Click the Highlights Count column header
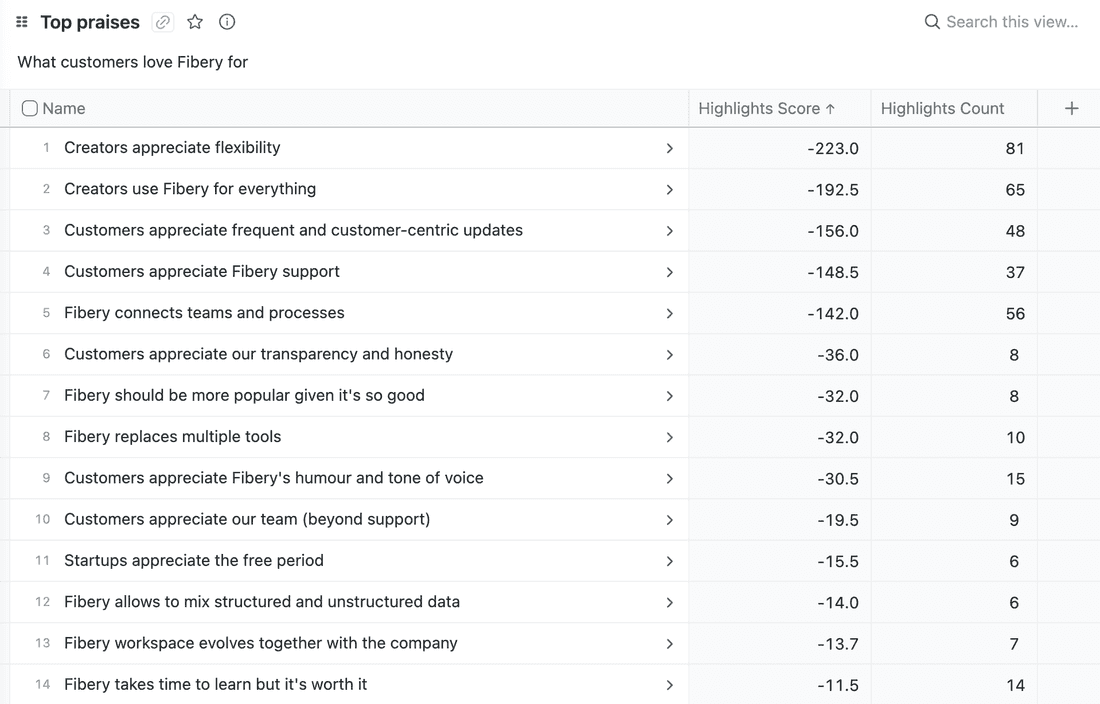 942,109
